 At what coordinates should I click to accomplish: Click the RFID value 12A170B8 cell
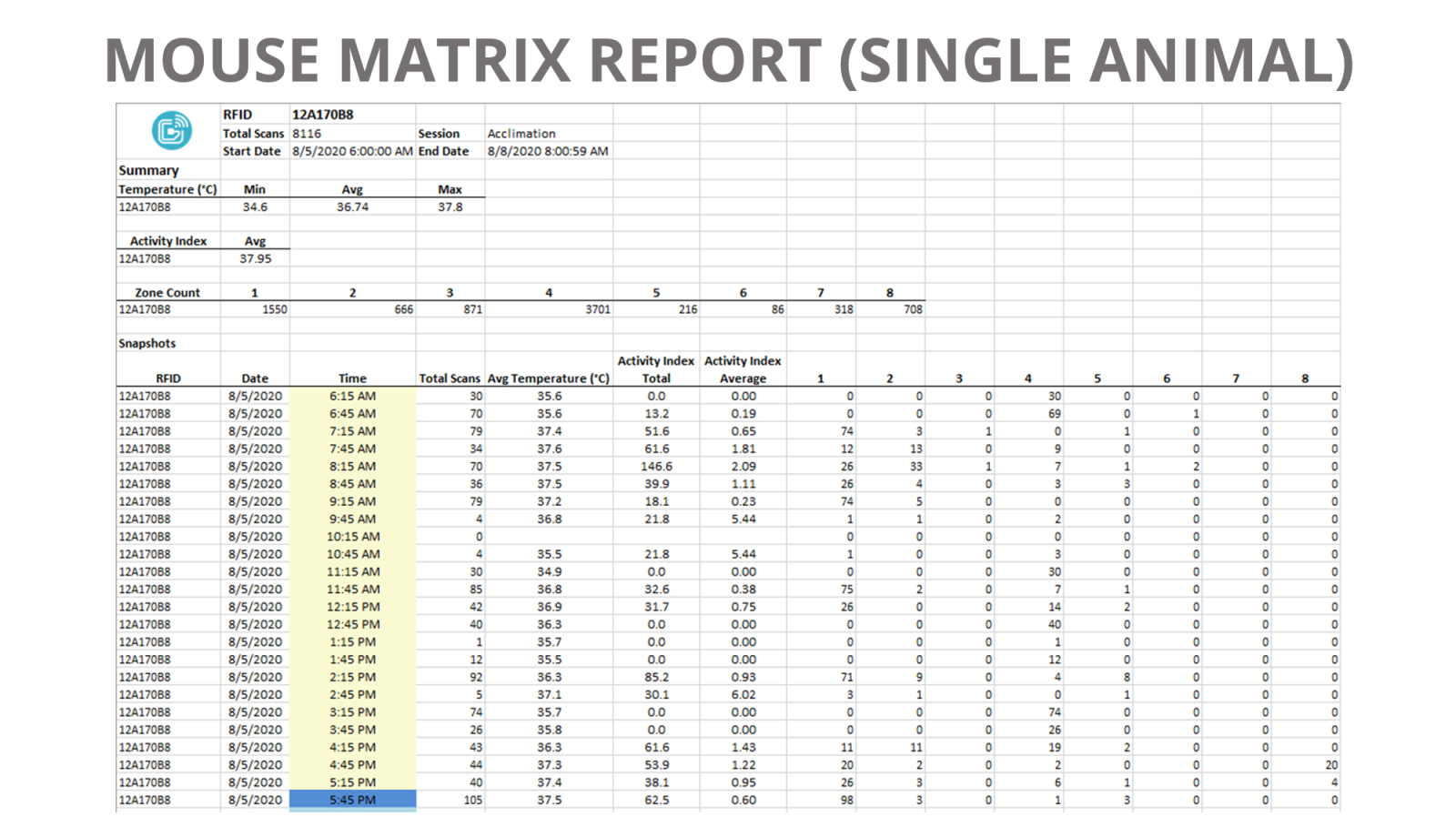click(353, 115)
